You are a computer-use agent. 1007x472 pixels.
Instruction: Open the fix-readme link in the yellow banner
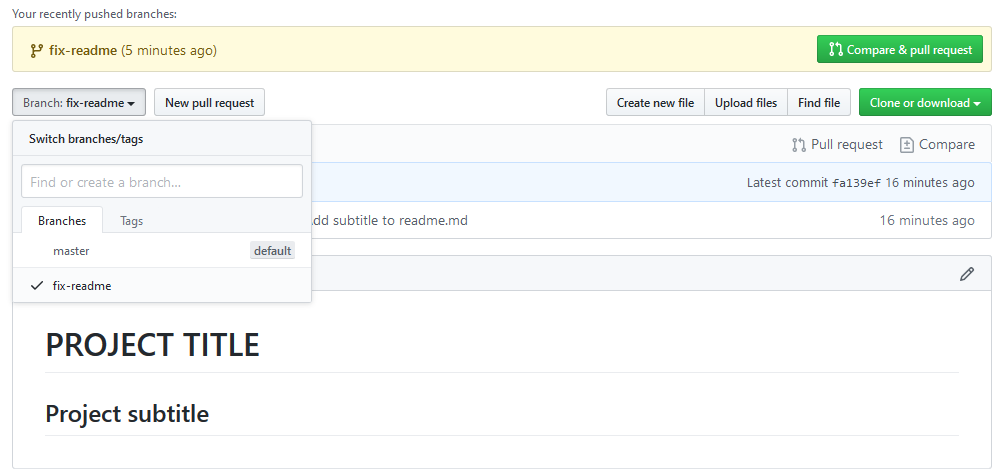coord(83,50)
